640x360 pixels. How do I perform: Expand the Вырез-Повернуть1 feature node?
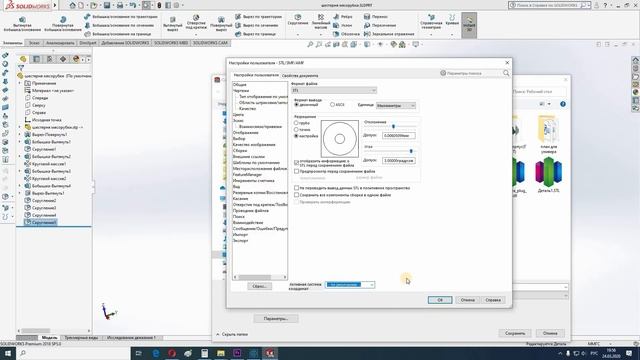pos(19,135)
